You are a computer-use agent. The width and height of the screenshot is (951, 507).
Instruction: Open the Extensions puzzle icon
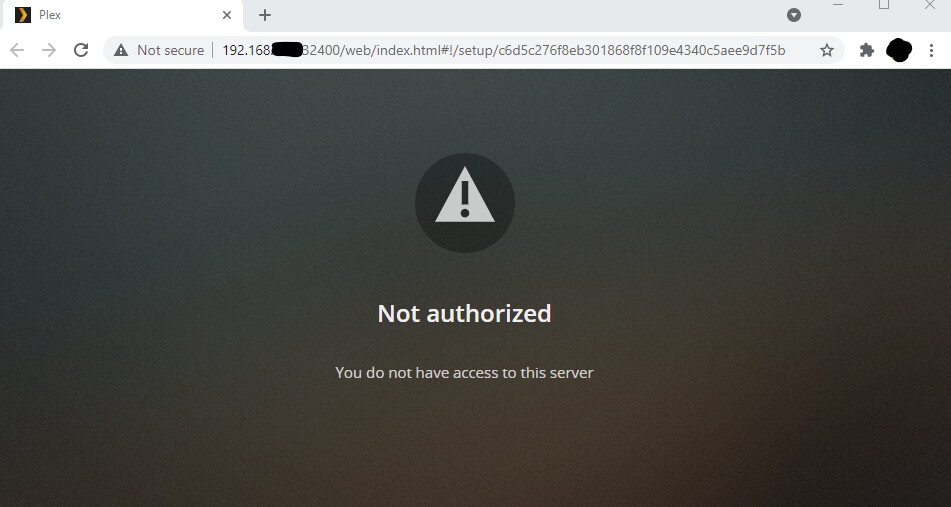pos(867,50)
